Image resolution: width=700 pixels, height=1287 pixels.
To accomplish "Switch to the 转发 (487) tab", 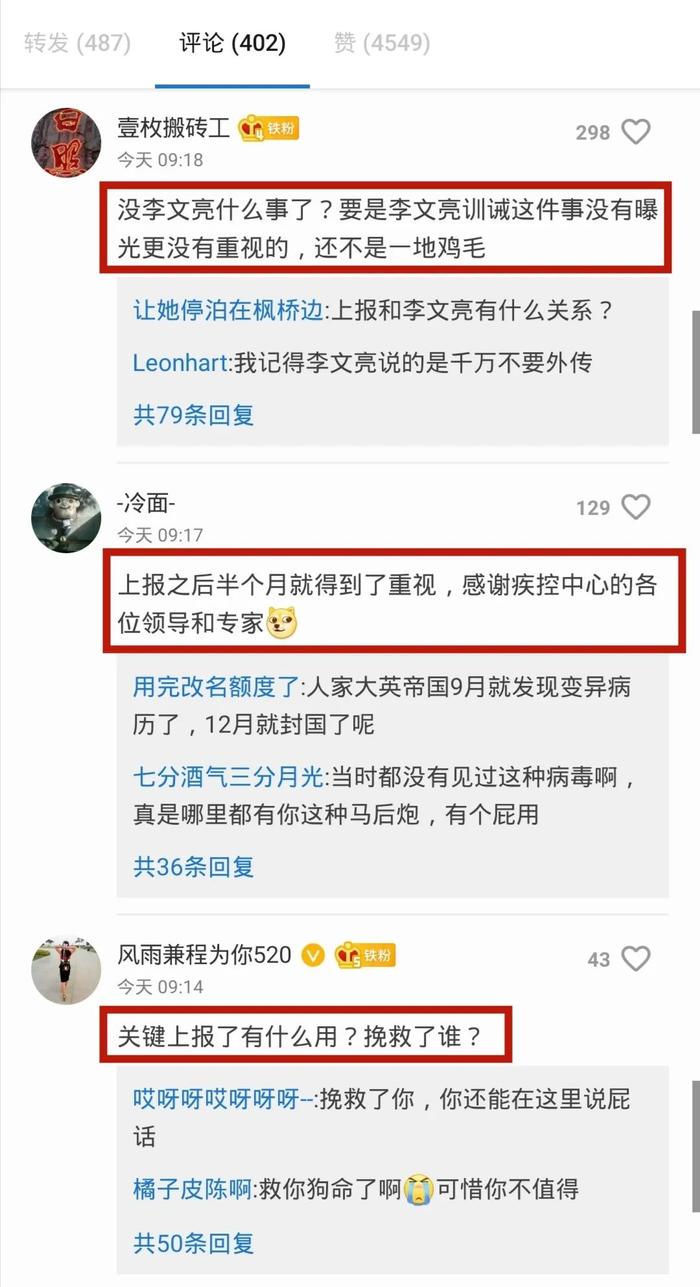I will (x=77, y=44).
